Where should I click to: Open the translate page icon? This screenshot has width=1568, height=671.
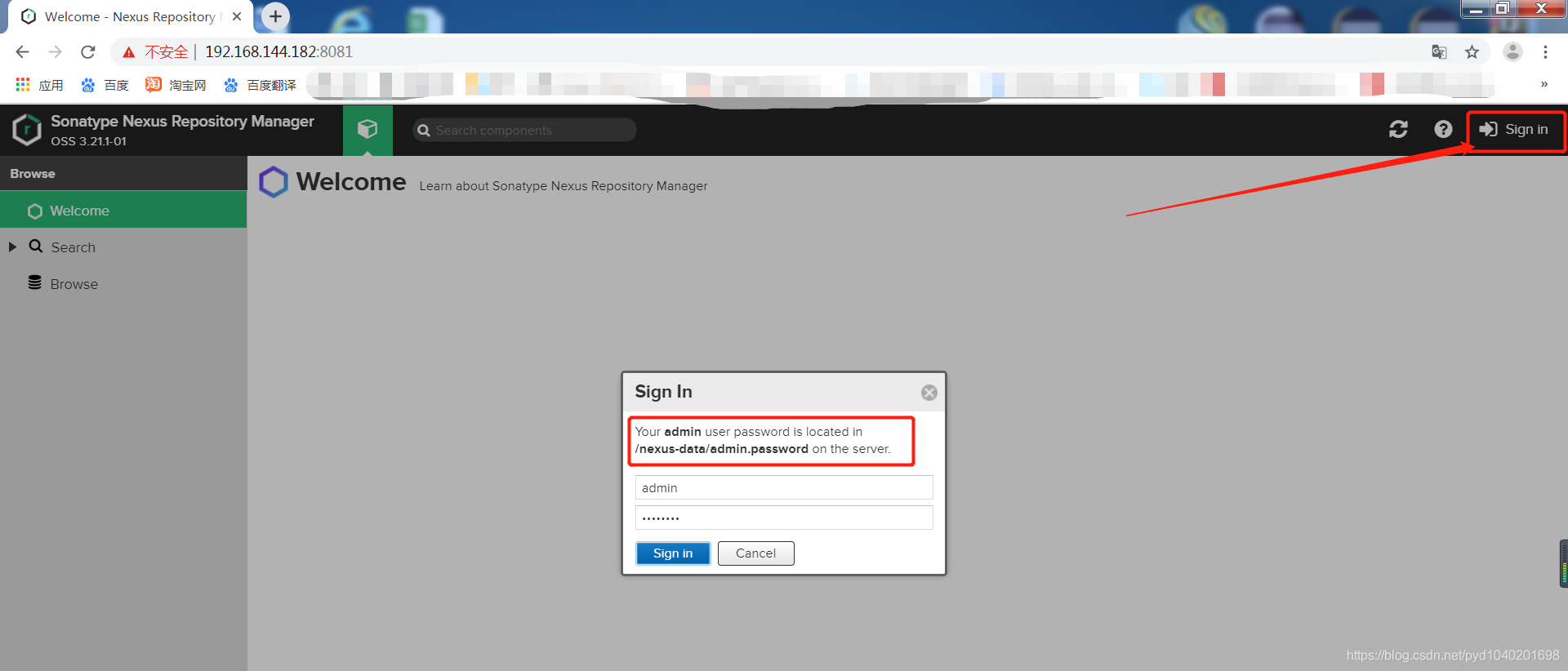tap(1439, 52)
